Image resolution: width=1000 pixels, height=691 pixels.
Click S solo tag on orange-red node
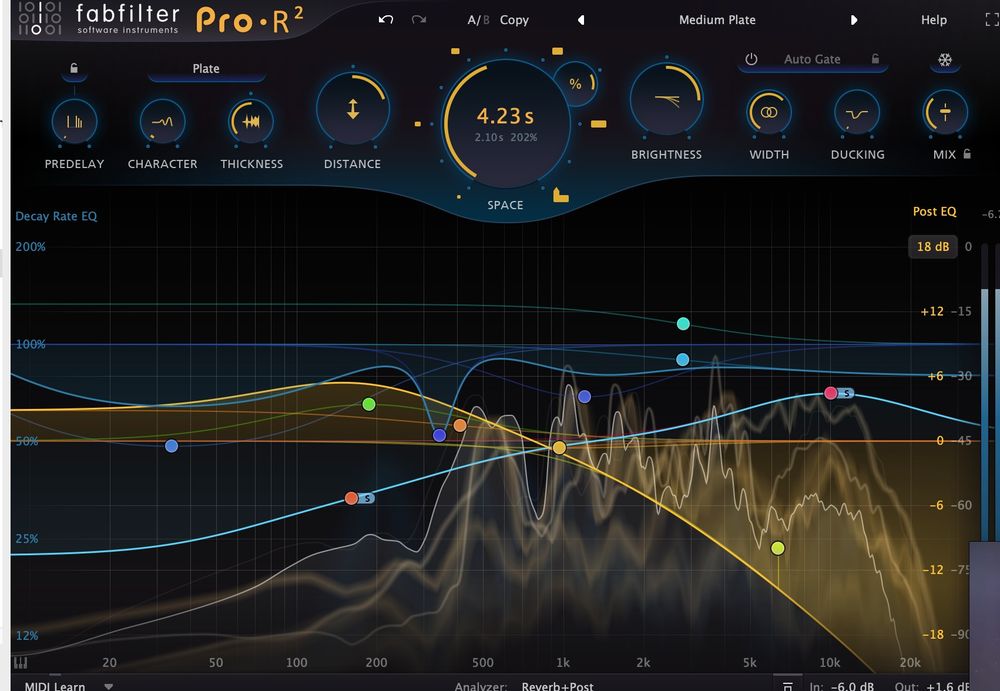tap(367, 498)
